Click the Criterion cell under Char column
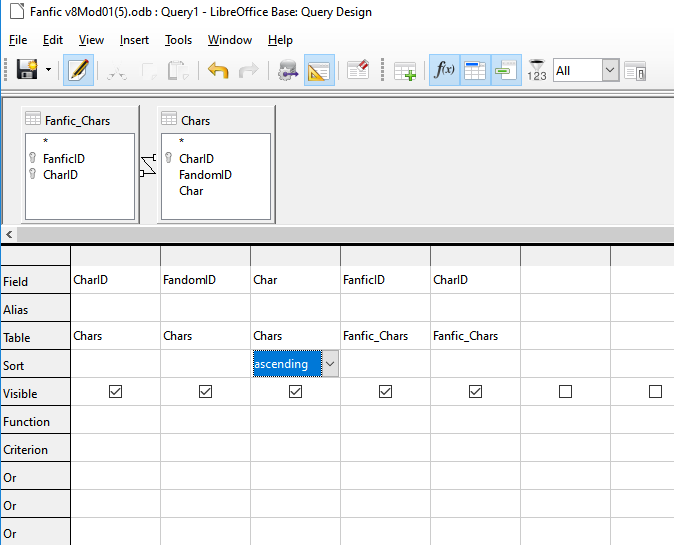Viewport: 674px width, 545px height. coord(295,450)
